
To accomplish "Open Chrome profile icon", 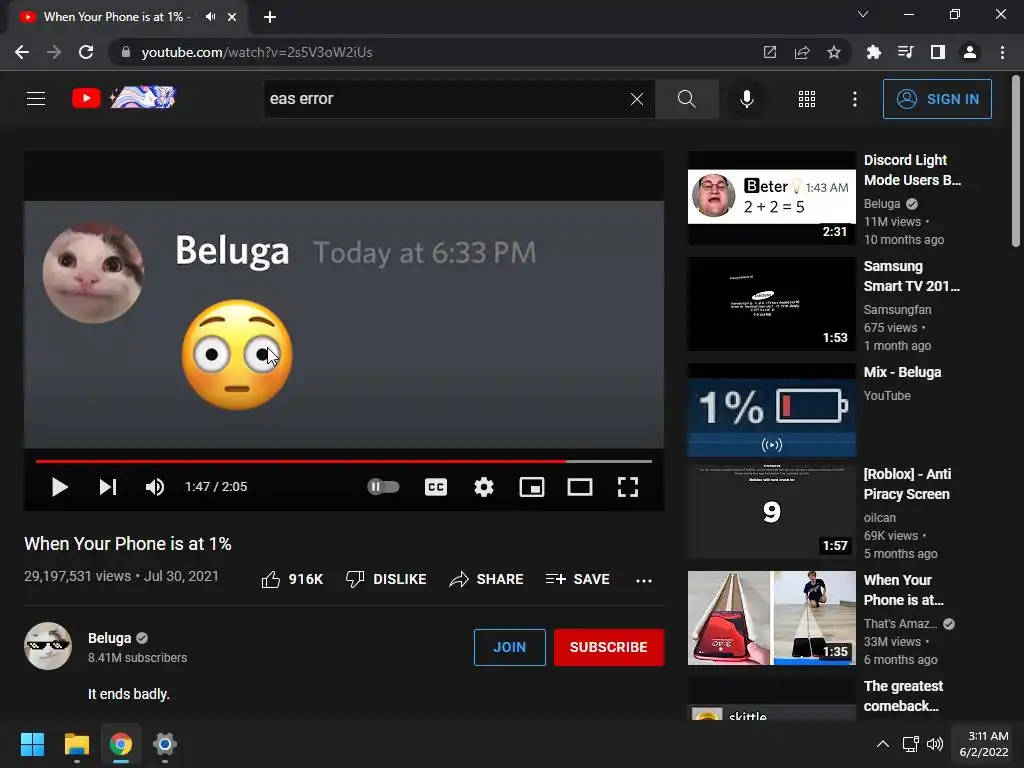I will pyautogui.click(x=970, y=52).
